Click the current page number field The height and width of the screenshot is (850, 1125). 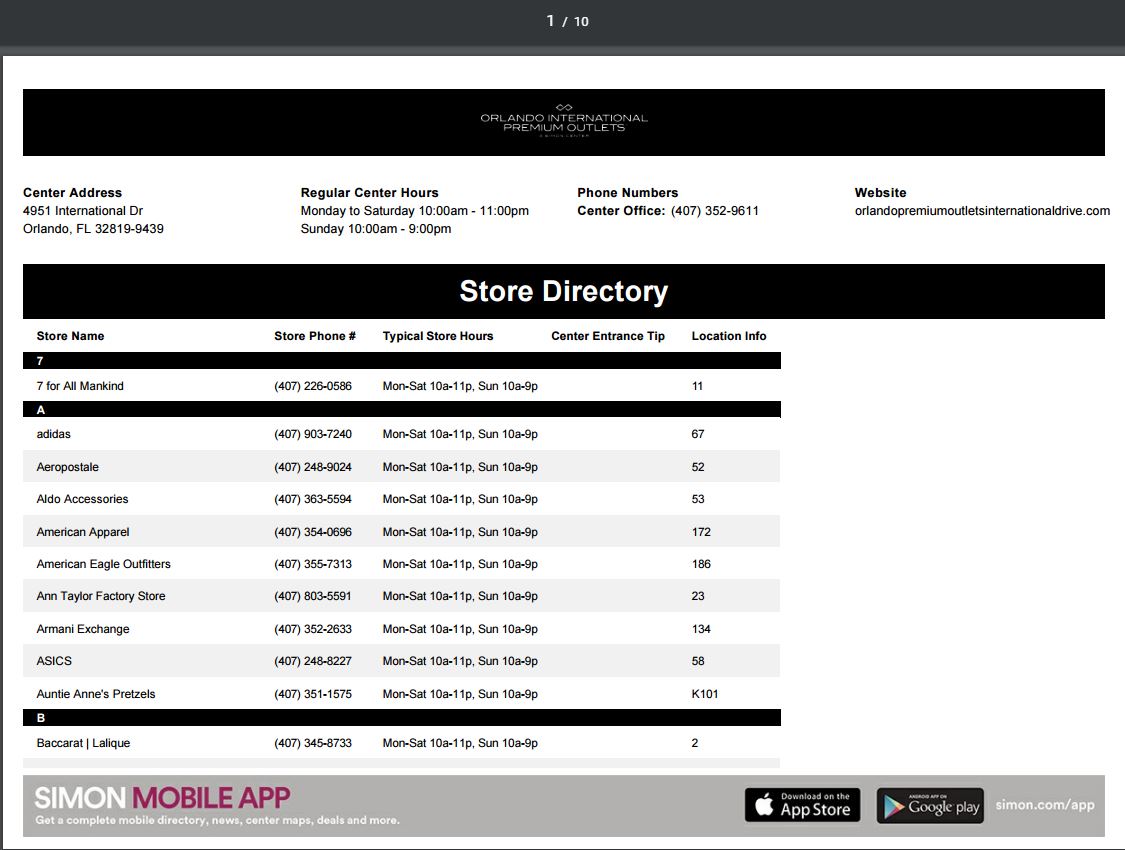click(550, 21)
